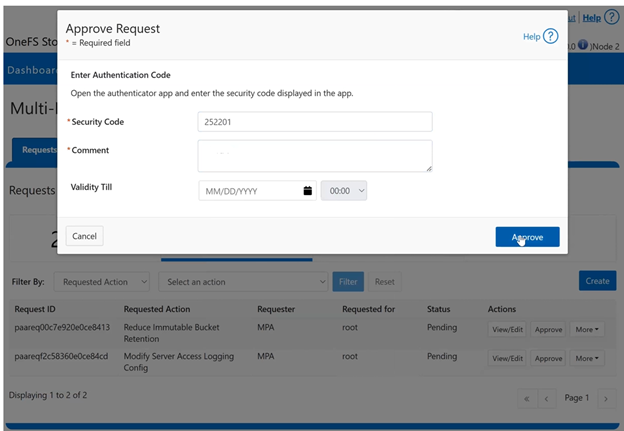Click into the Comment text area

(315, 155)
